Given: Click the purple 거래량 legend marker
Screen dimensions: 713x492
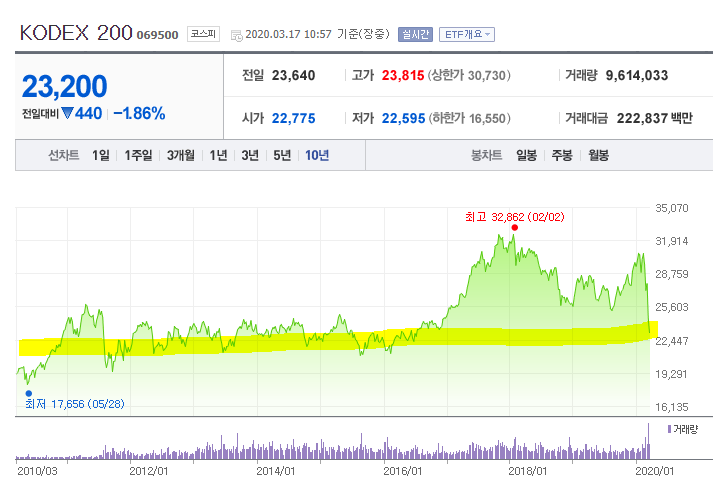Looking at the screenshot, I should [669, 429].
